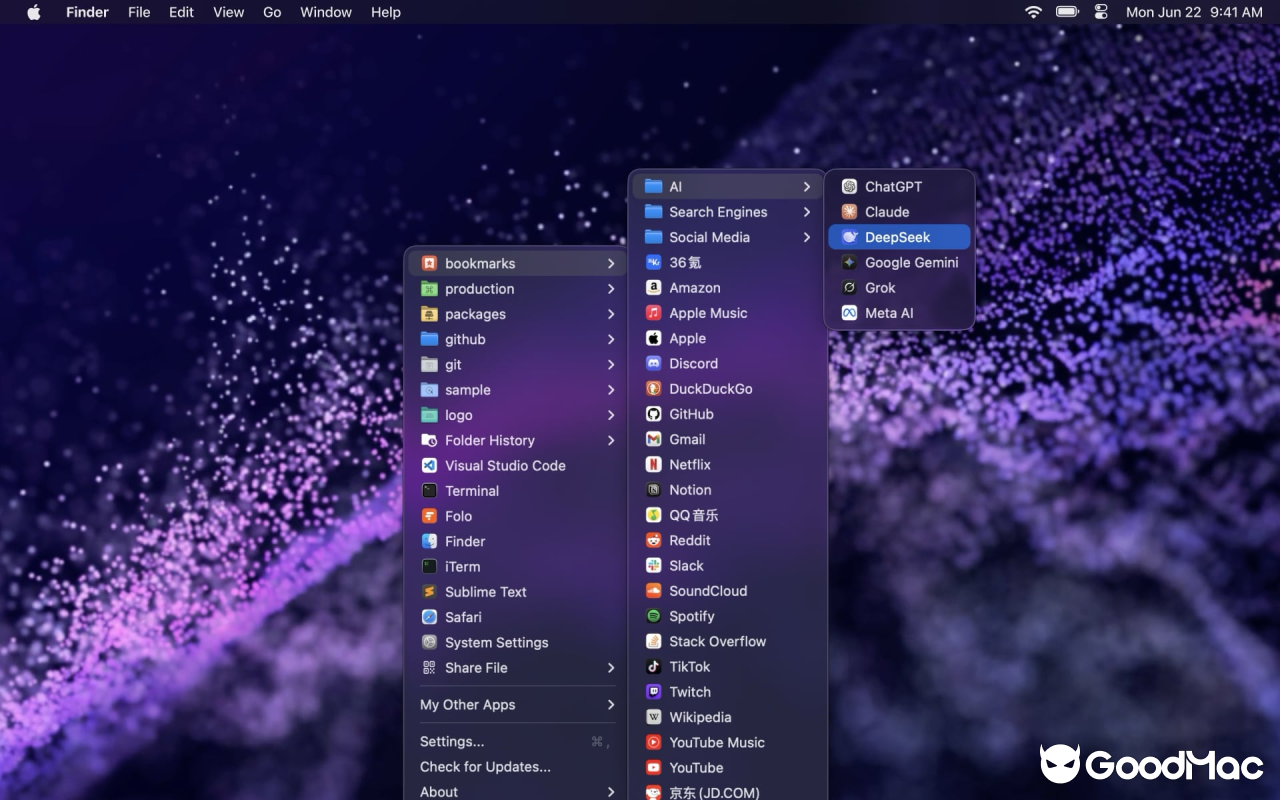Viewport: 1280px width, 800px height.
Task: Click the Notion icon
Action: 653,490
